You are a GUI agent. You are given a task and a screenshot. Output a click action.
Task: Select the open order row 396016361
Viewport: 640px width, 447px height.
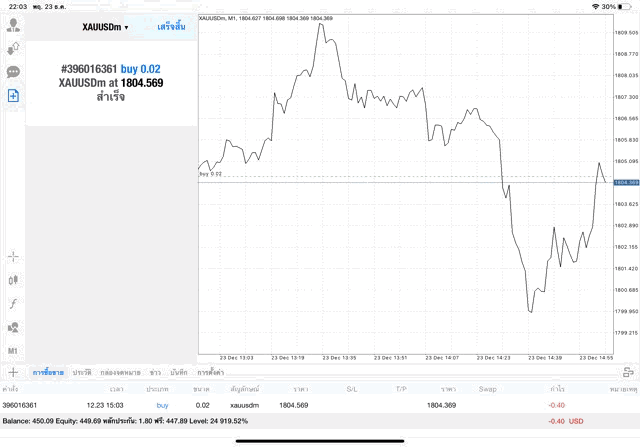pos(320,405)
